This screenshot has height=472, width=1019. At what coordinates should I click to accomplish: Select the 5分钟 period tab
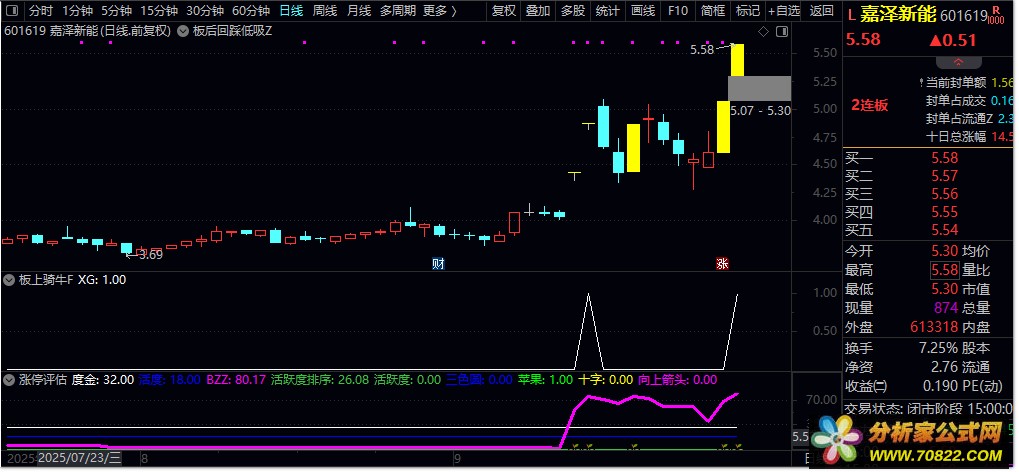click(x=116, y=11)
